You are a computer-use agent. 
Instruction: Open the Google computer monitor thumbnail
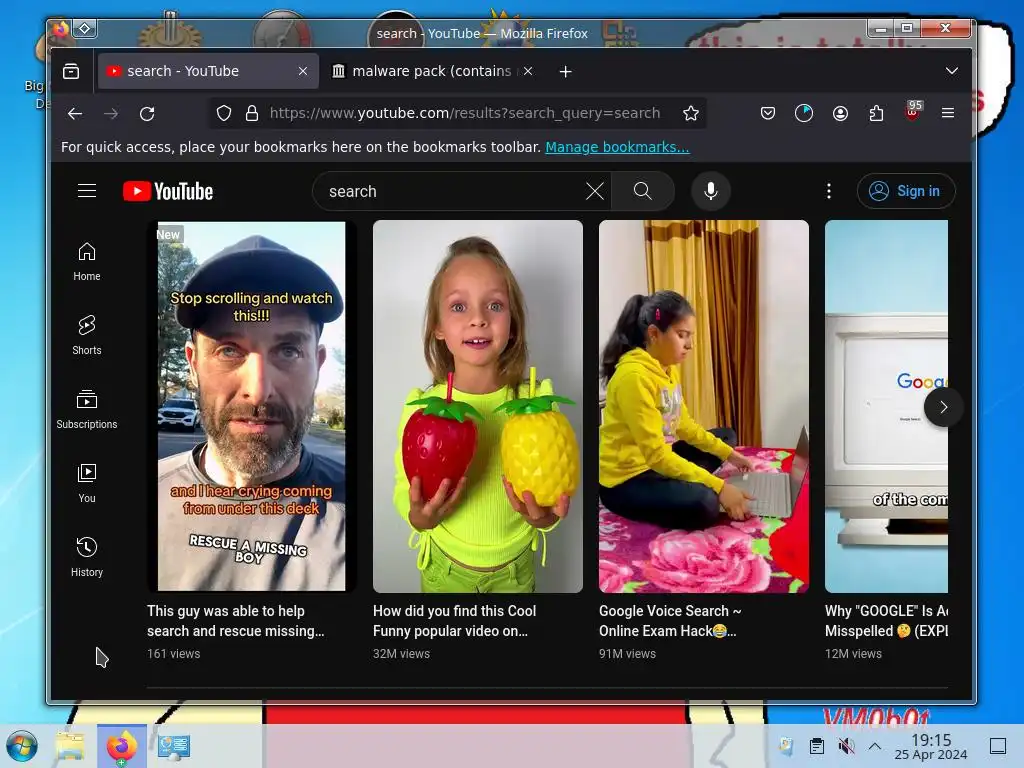tap(886, 406)
